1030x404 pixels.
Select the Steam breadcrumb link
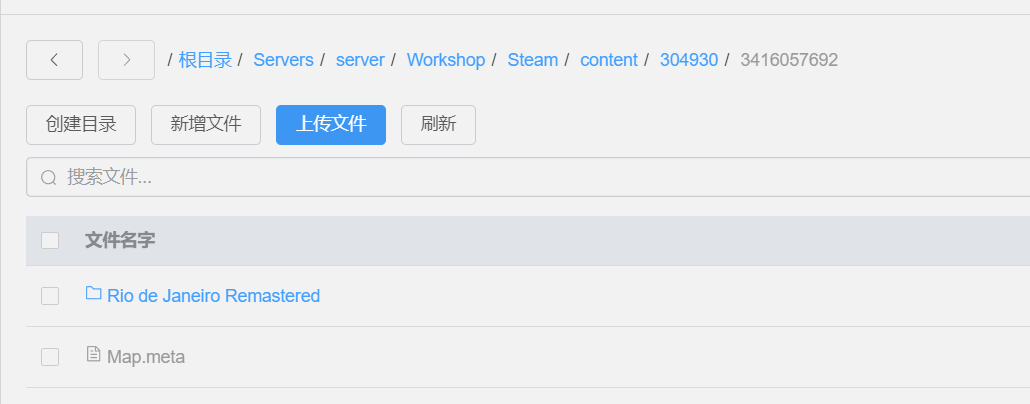tap(532, 60)
